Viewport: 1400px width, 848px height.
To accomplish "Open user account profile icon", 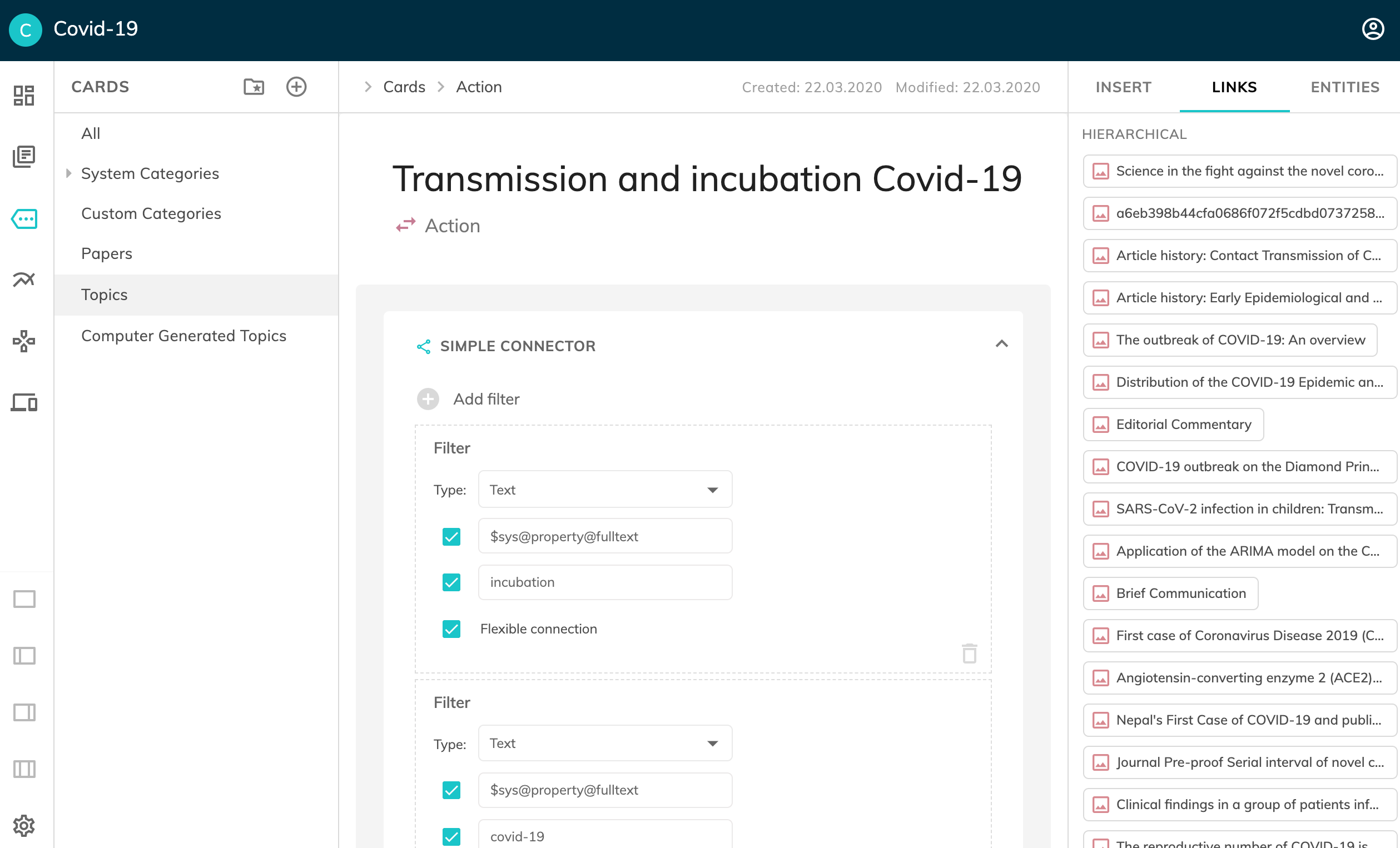I will [1373, 29].
